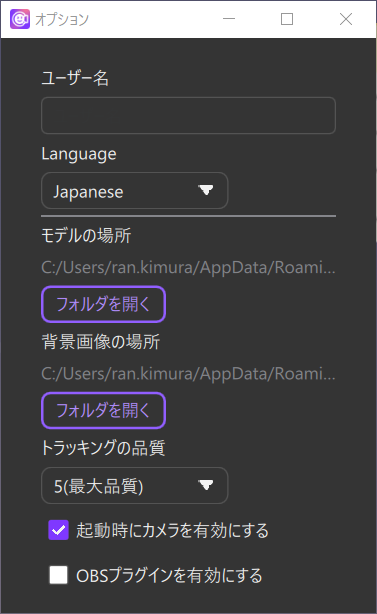Image resolution: width=377 pixels, height=614 pixels.
Task: Minimize the オプション window
Action: 229,19
